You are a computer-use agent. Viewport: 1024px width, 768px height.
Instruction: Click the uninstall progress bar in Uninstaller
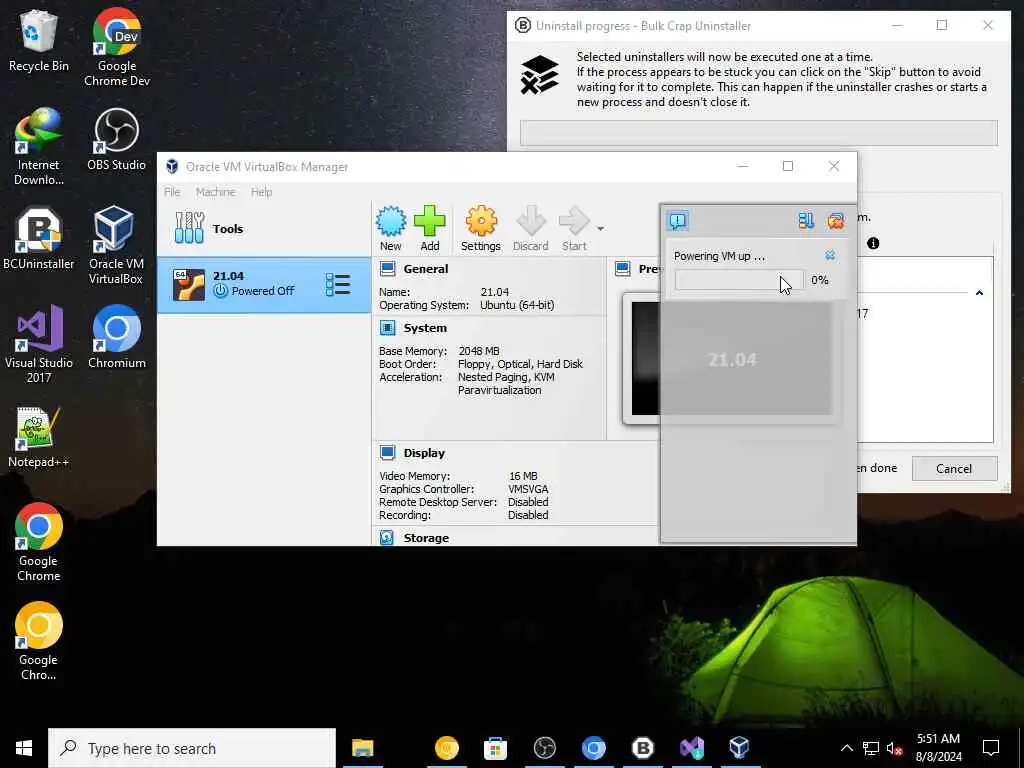[x=758, y=133]
